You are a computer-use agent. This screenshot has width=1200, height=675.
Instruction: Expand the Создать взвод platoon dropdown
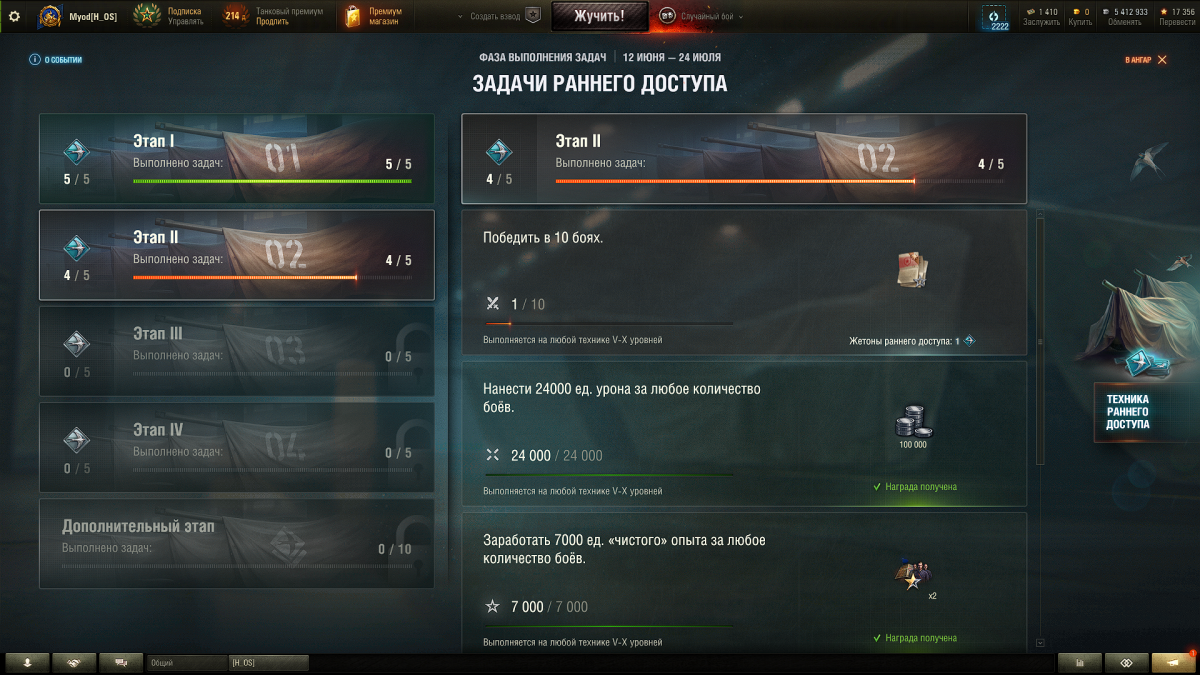[x=497, y=17]
